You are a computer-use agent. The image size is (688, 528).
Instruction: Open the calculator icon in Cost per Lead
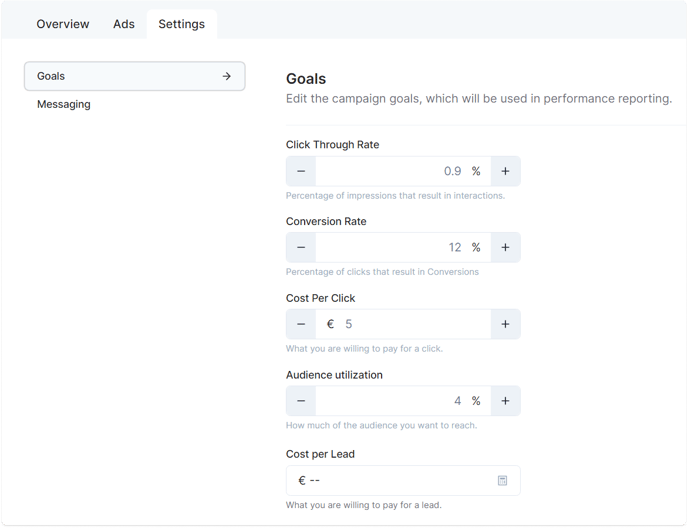[x=502, y=481]
